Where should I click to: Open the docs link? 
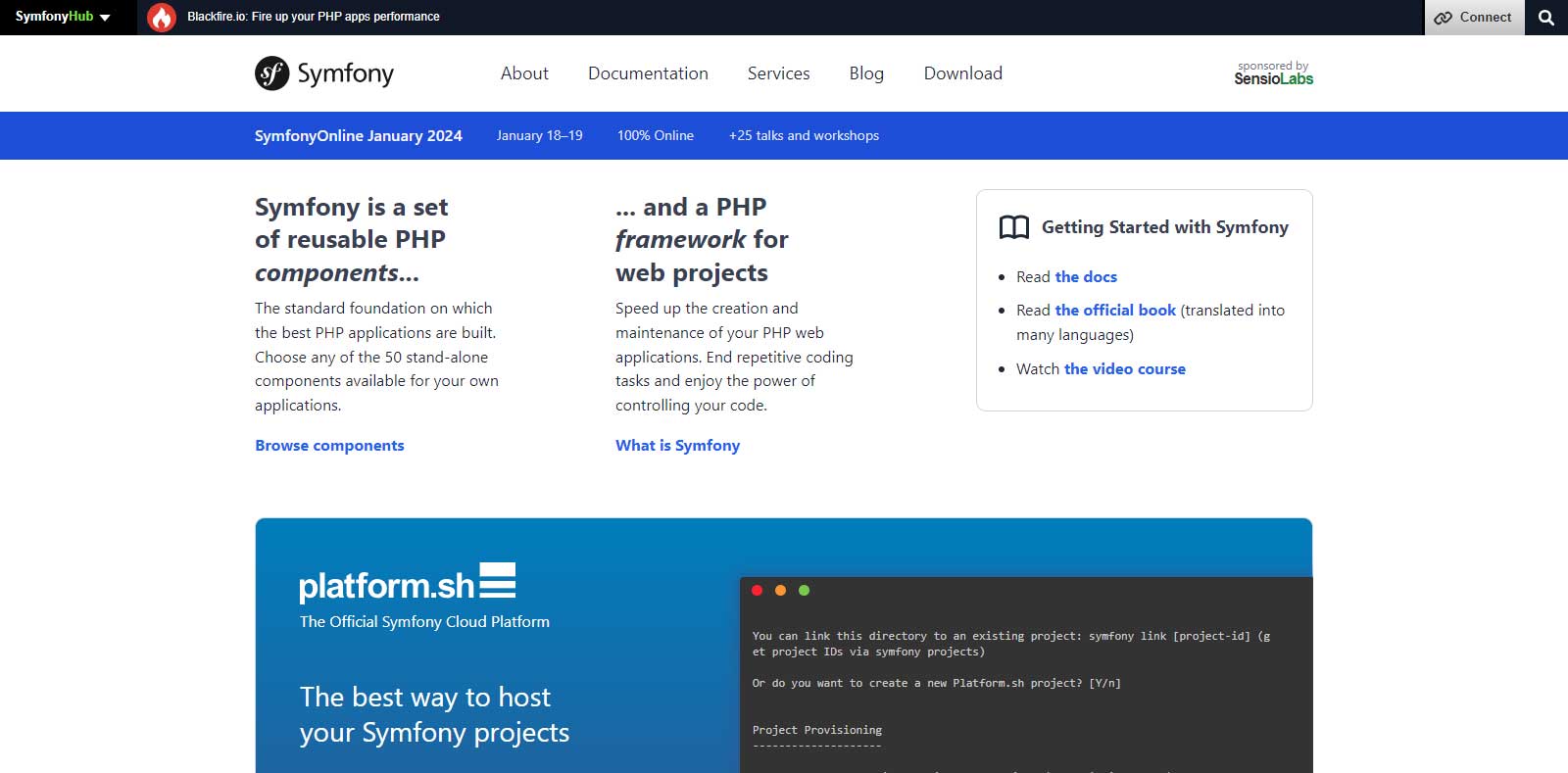pyautogui.click(x=1086, y=277)
